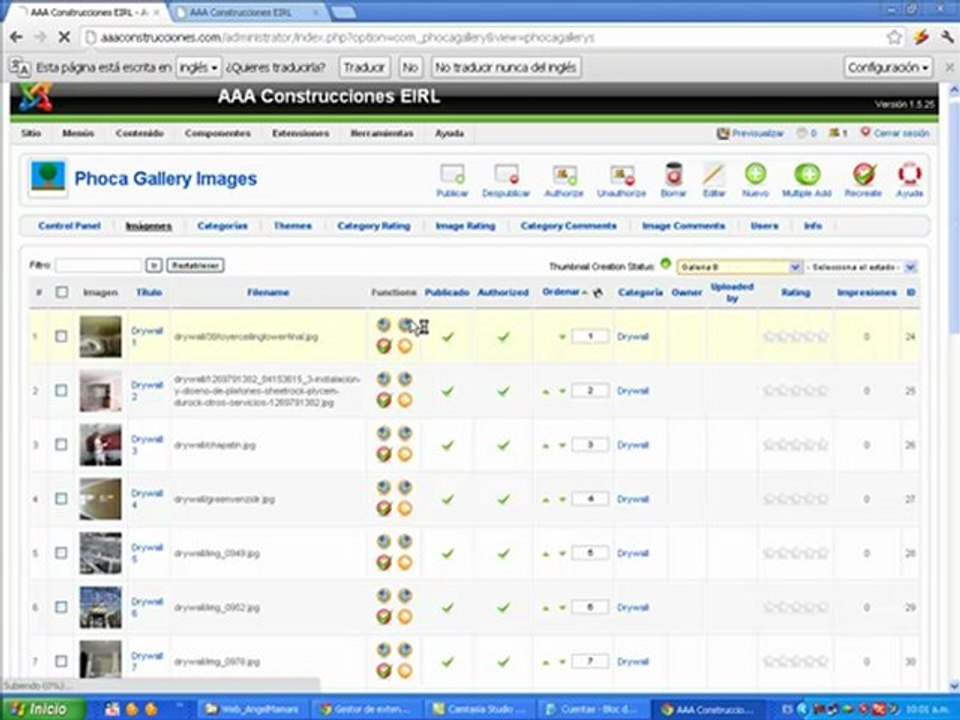This screenshot has height=720, width=960.
Task: Open the inglés language dropdown
Action: 198,67
